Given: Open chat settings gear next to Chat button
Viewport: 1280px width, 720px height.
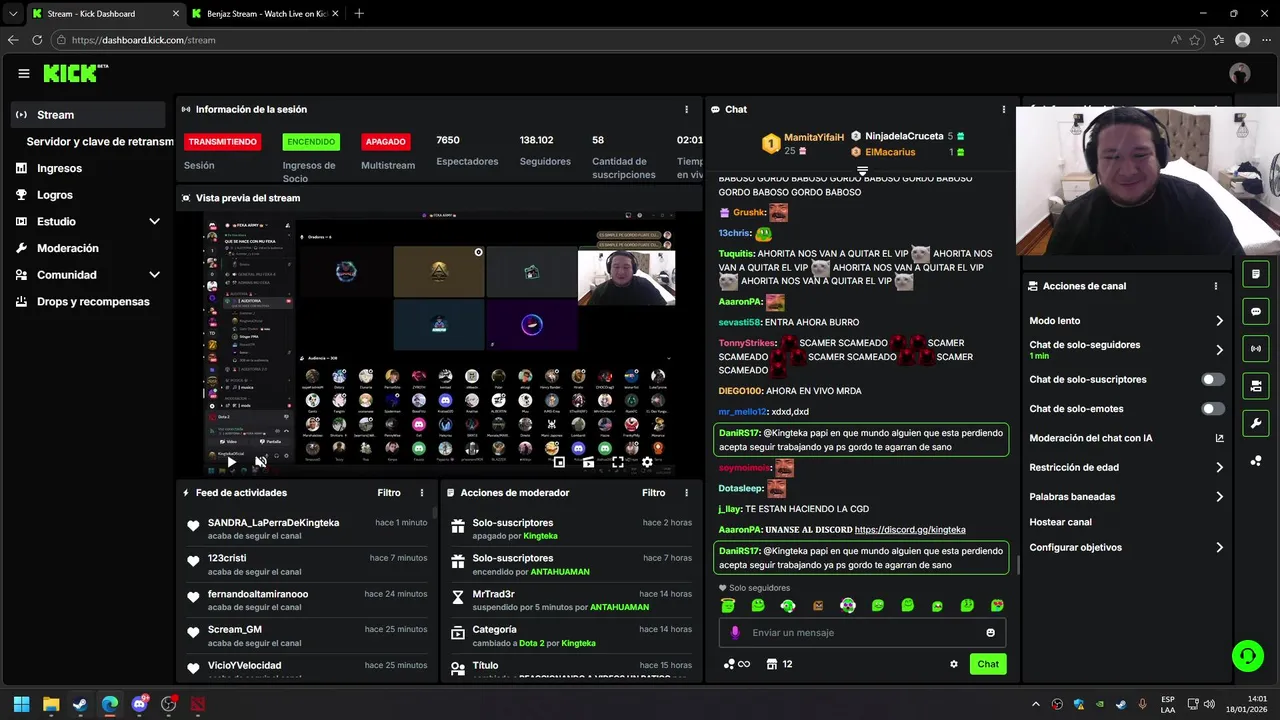Looking at the screenshot, I should click(954, 664).
